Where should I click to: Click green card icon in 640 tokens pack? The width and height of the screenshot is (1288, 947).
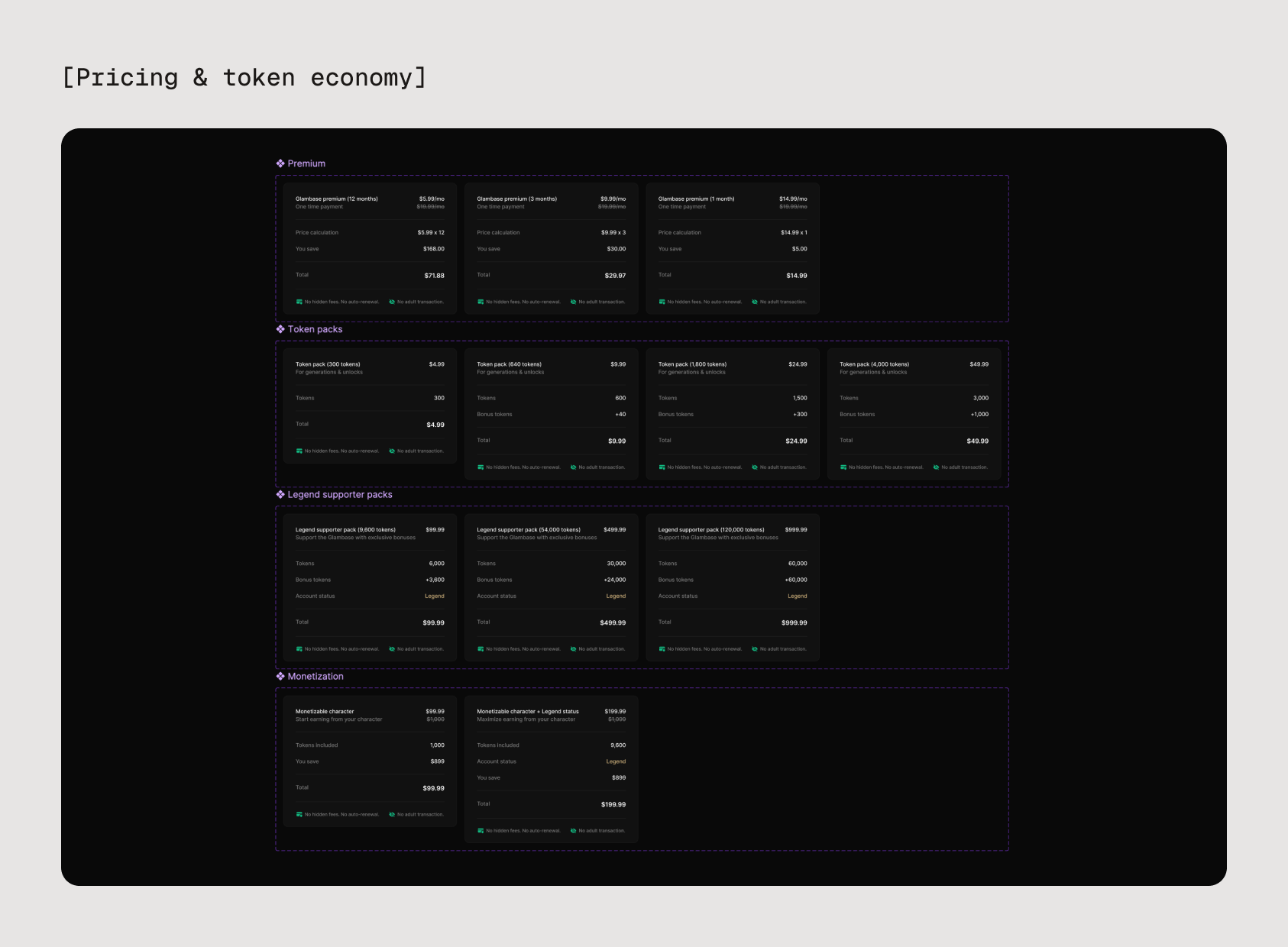(481, 467)
